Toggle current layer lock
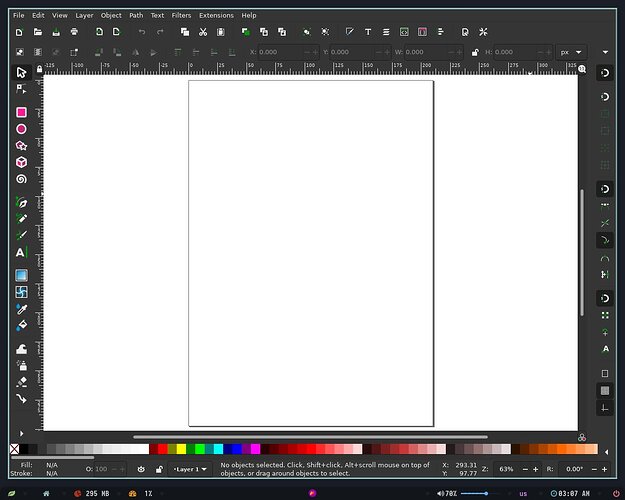The height and width of the screenshot is (500, 625). (x=159, y=469)
